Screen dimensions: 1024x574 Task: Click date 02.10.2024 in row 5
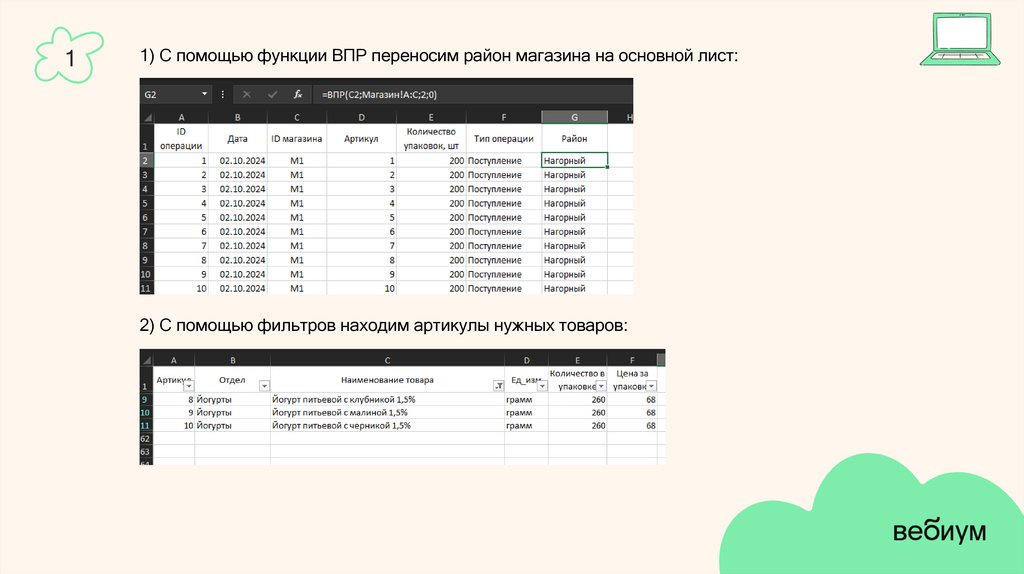237,203
